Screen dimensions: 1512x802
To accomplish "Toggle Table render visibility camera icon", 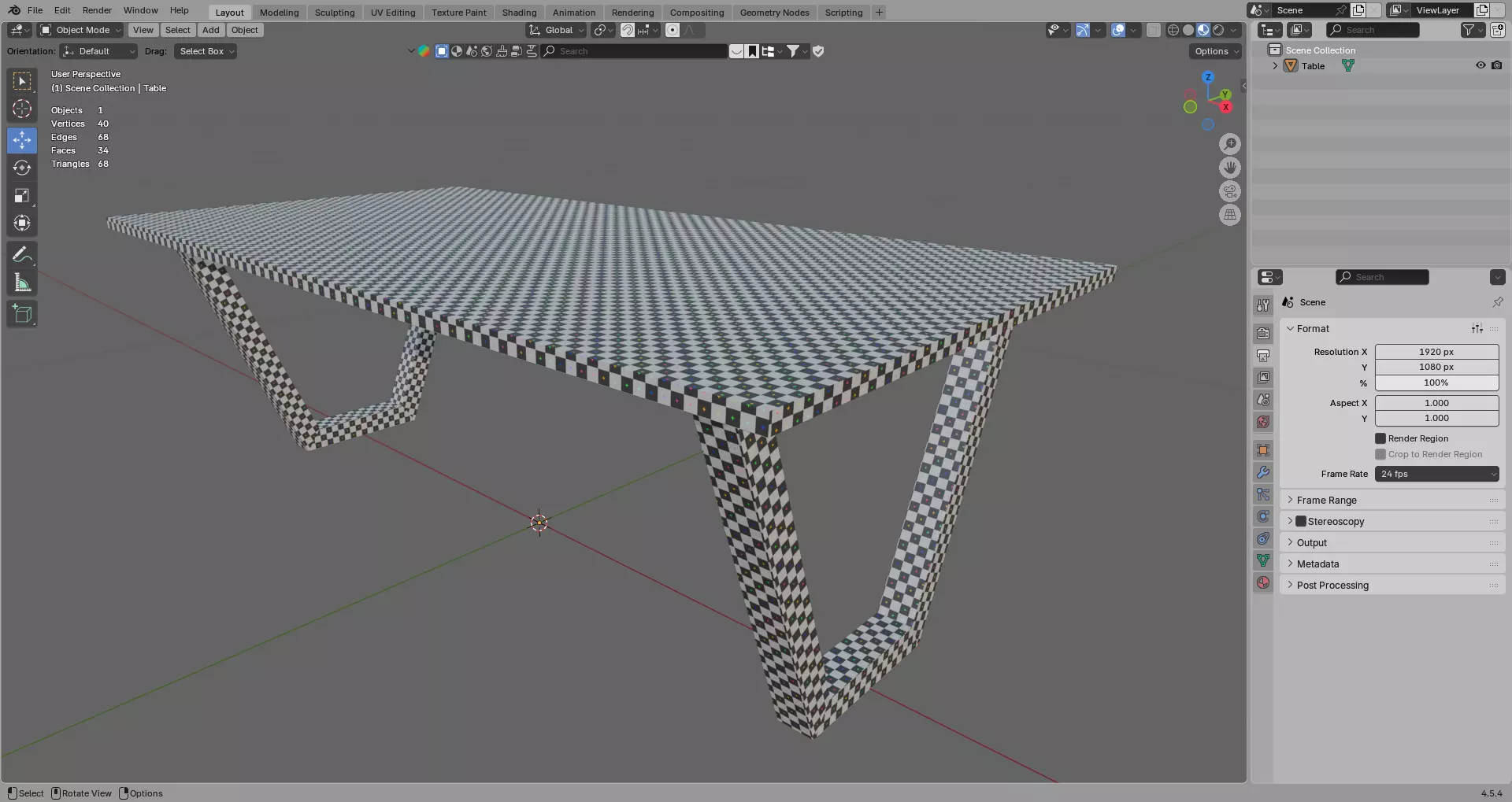I will click(x=1497, y=65).
